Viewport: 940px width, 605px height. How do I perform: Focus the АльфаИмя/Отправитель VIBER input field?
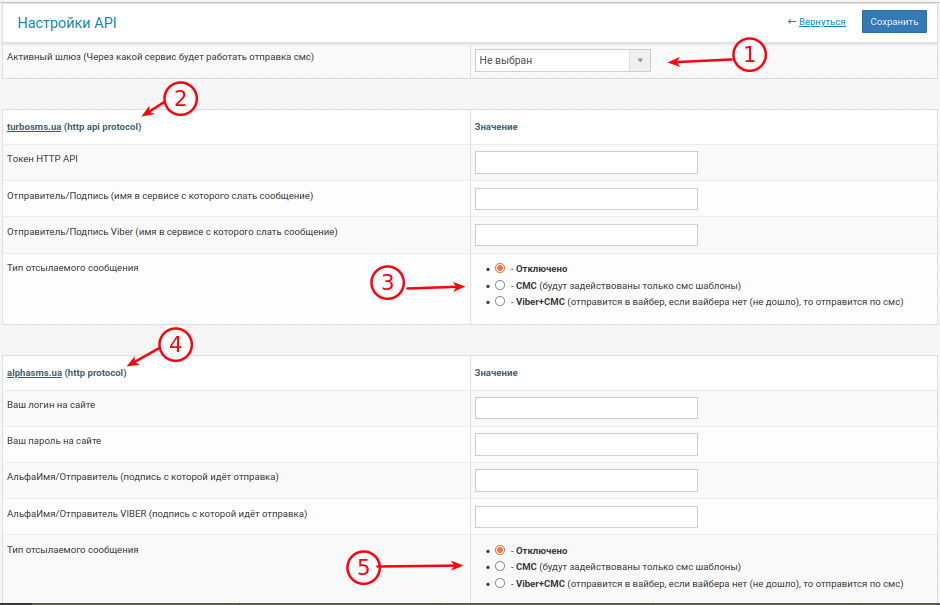(x=586, y=517)
